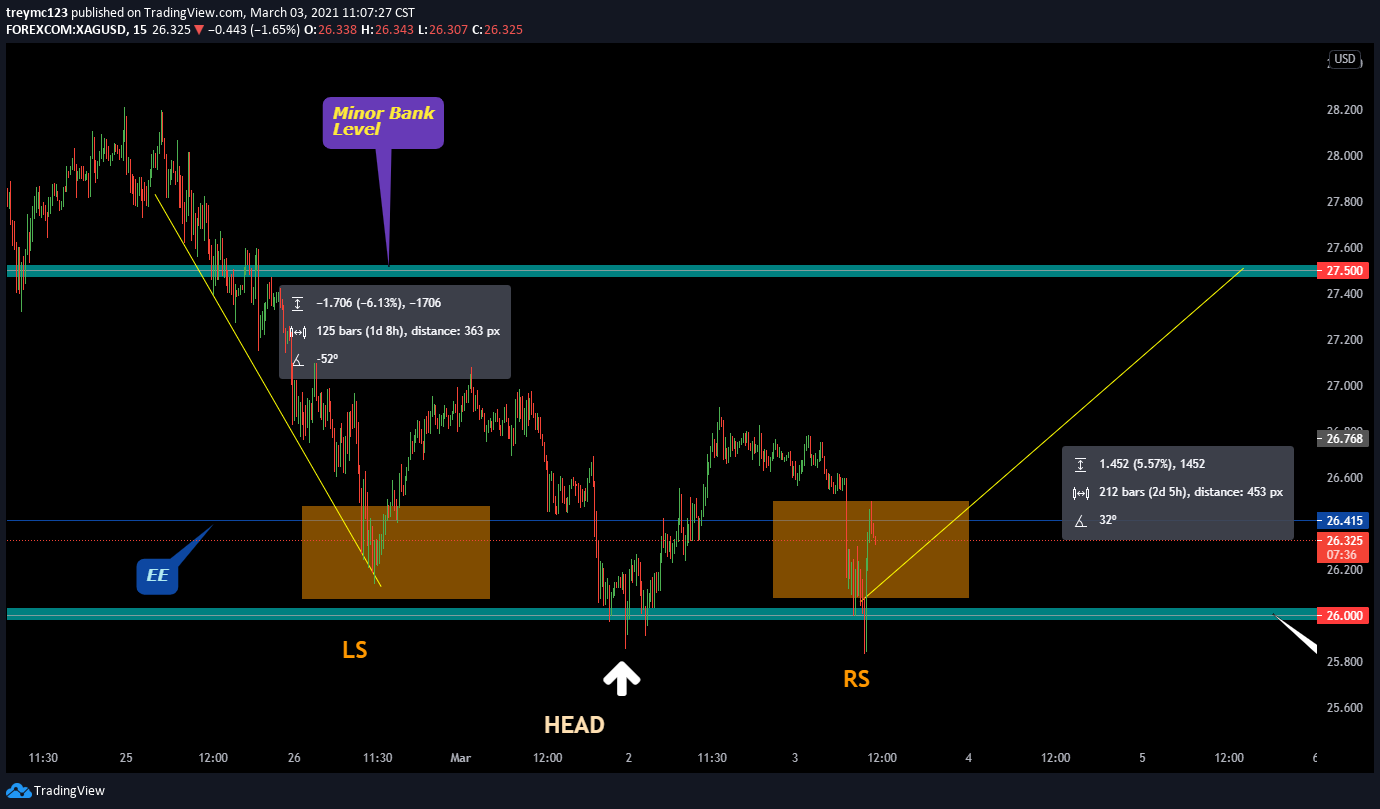Click the -52° angle readout
The image size is (1380, 809).
327,359
